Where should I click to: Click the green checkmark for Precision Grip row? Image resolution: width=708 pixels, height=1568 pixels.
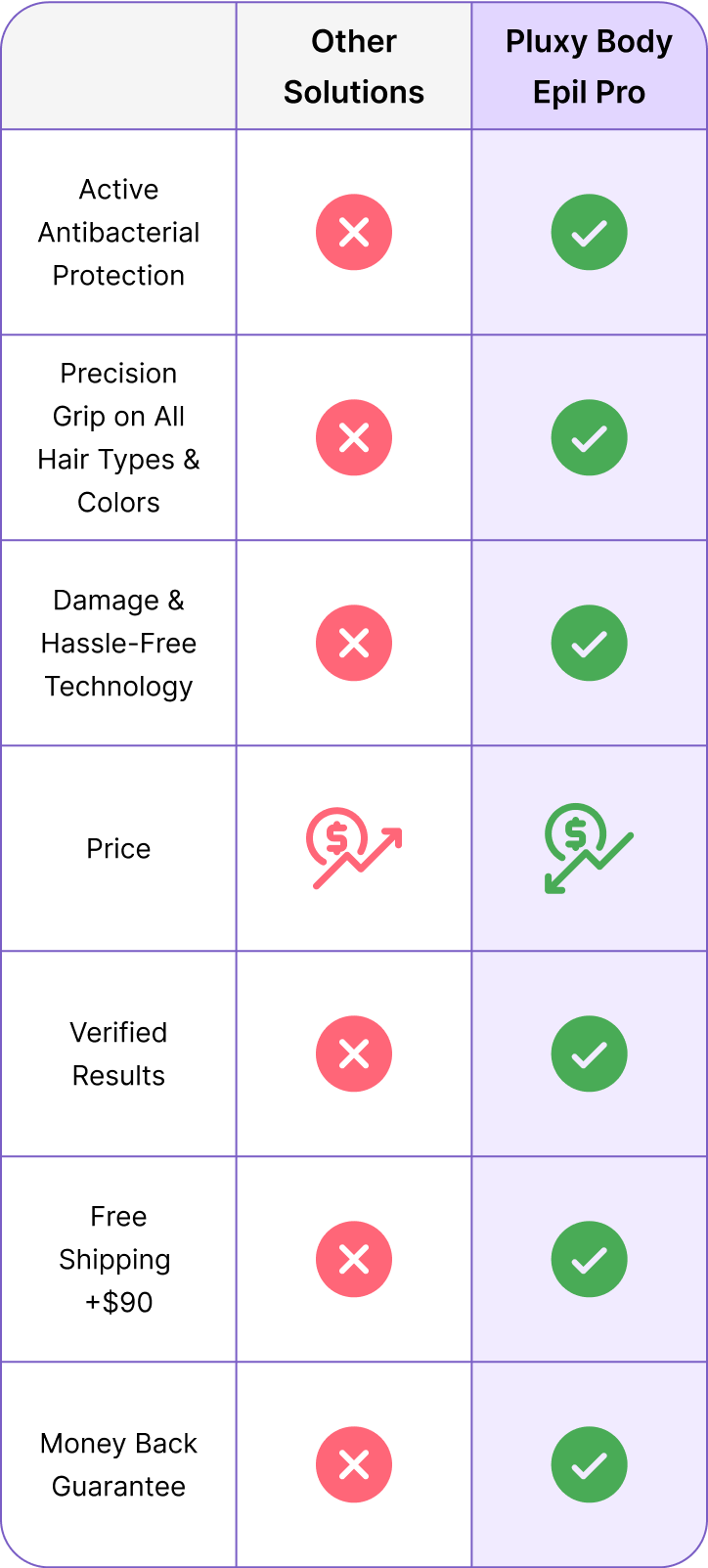(589, 438)
